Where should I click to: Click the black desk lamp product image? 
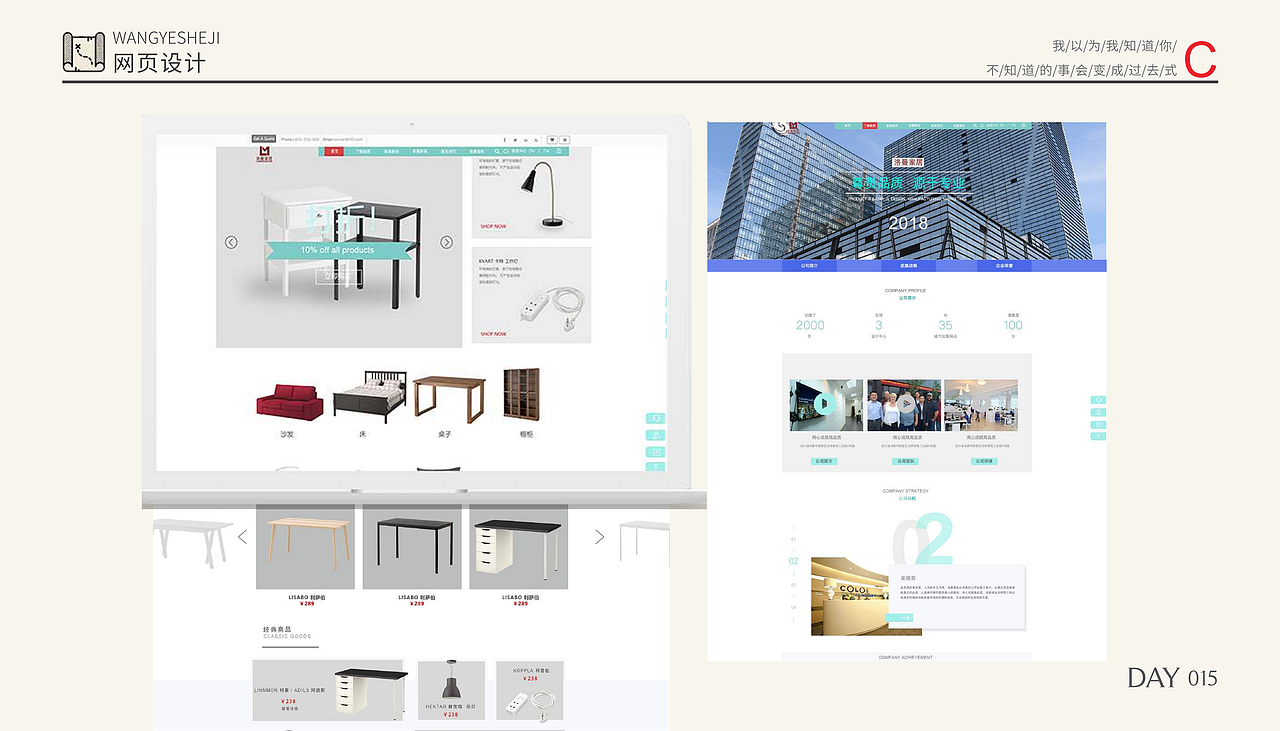pyautogui.click(x=545, y=195)
